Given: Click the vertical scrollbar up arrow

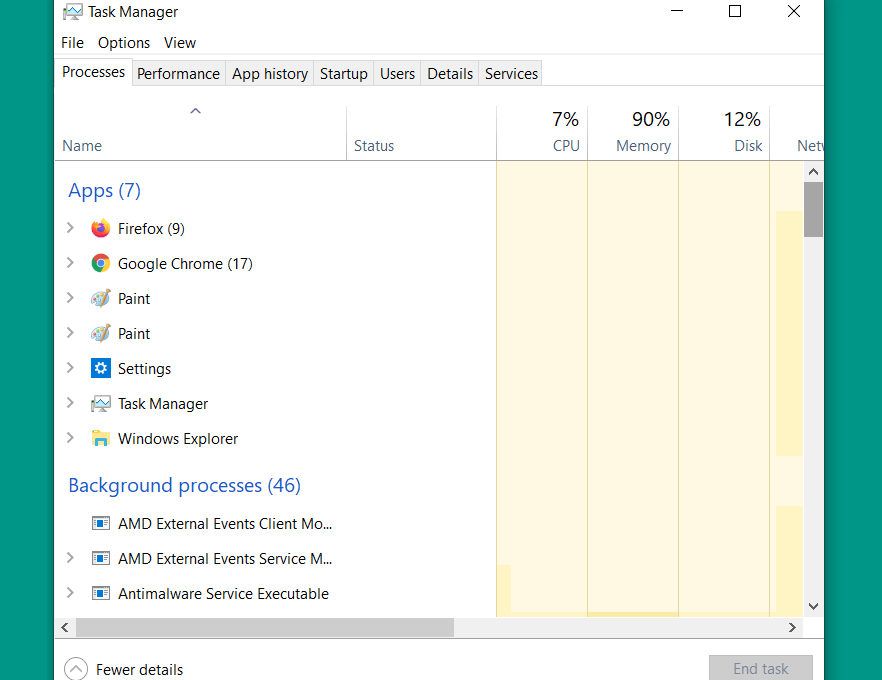Looking at the screenshot, I should point(813,172).
